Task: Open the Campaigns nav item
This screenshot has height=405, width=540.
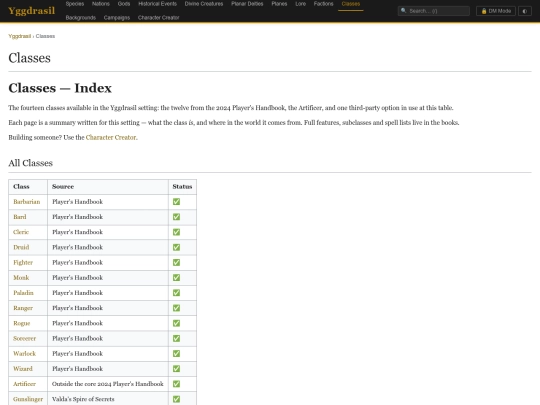Action: (117, 18)
